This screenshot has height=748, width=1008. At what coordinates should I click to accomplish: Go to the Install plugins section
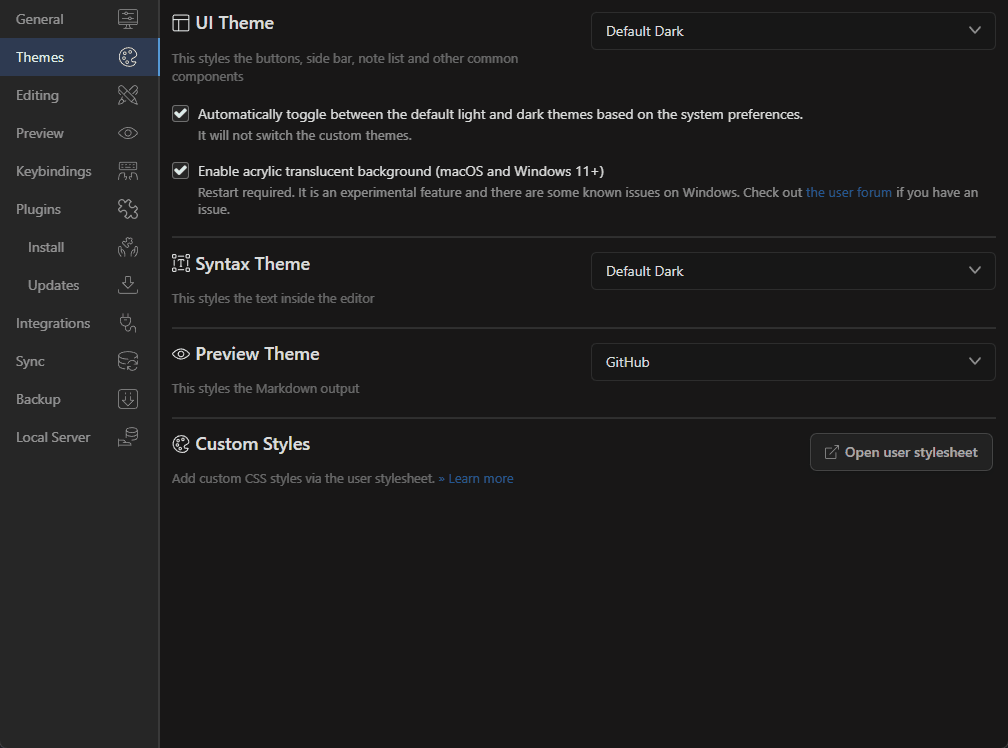(x=46, y=247)
